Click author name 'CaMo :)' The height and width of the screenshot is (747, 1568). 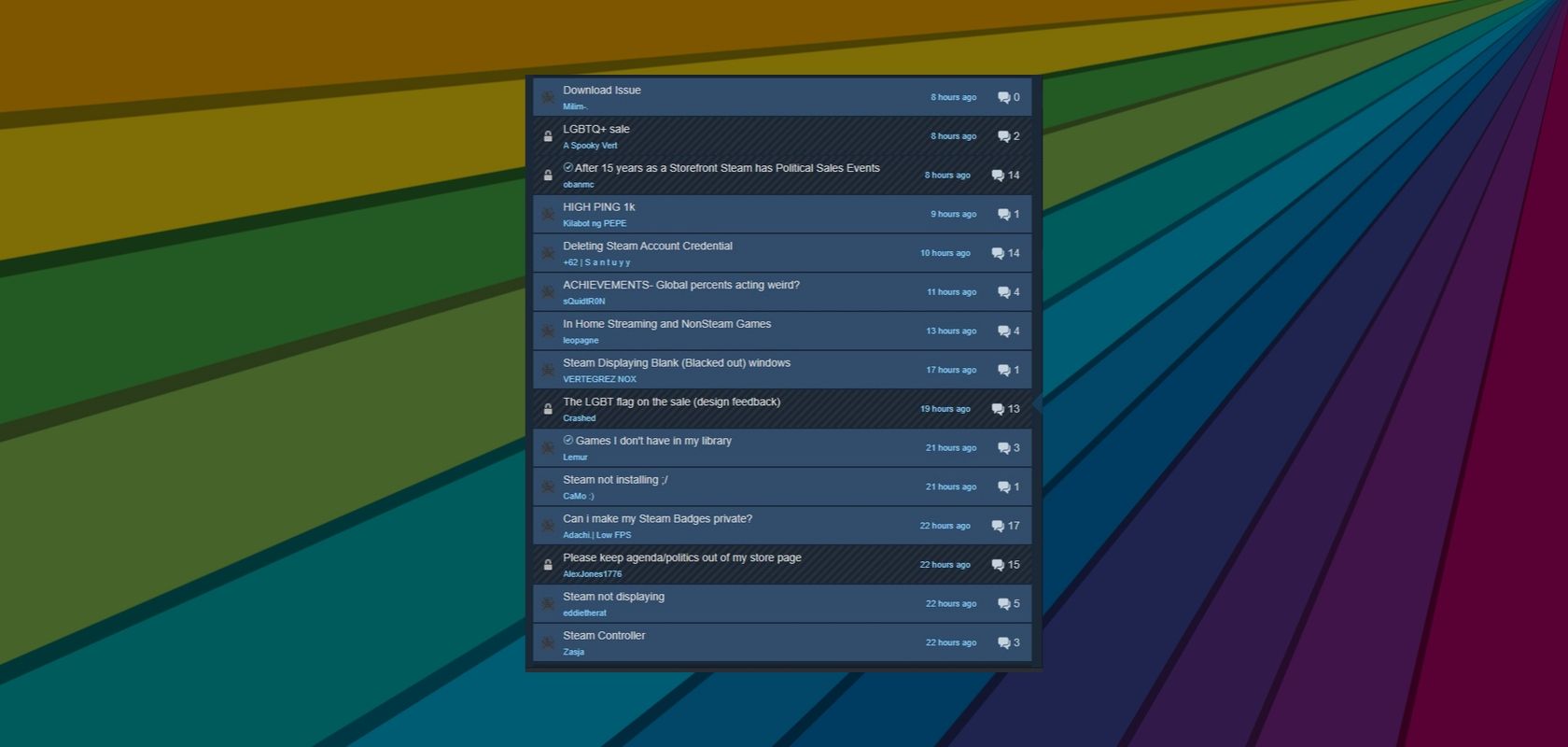point(578,497)
